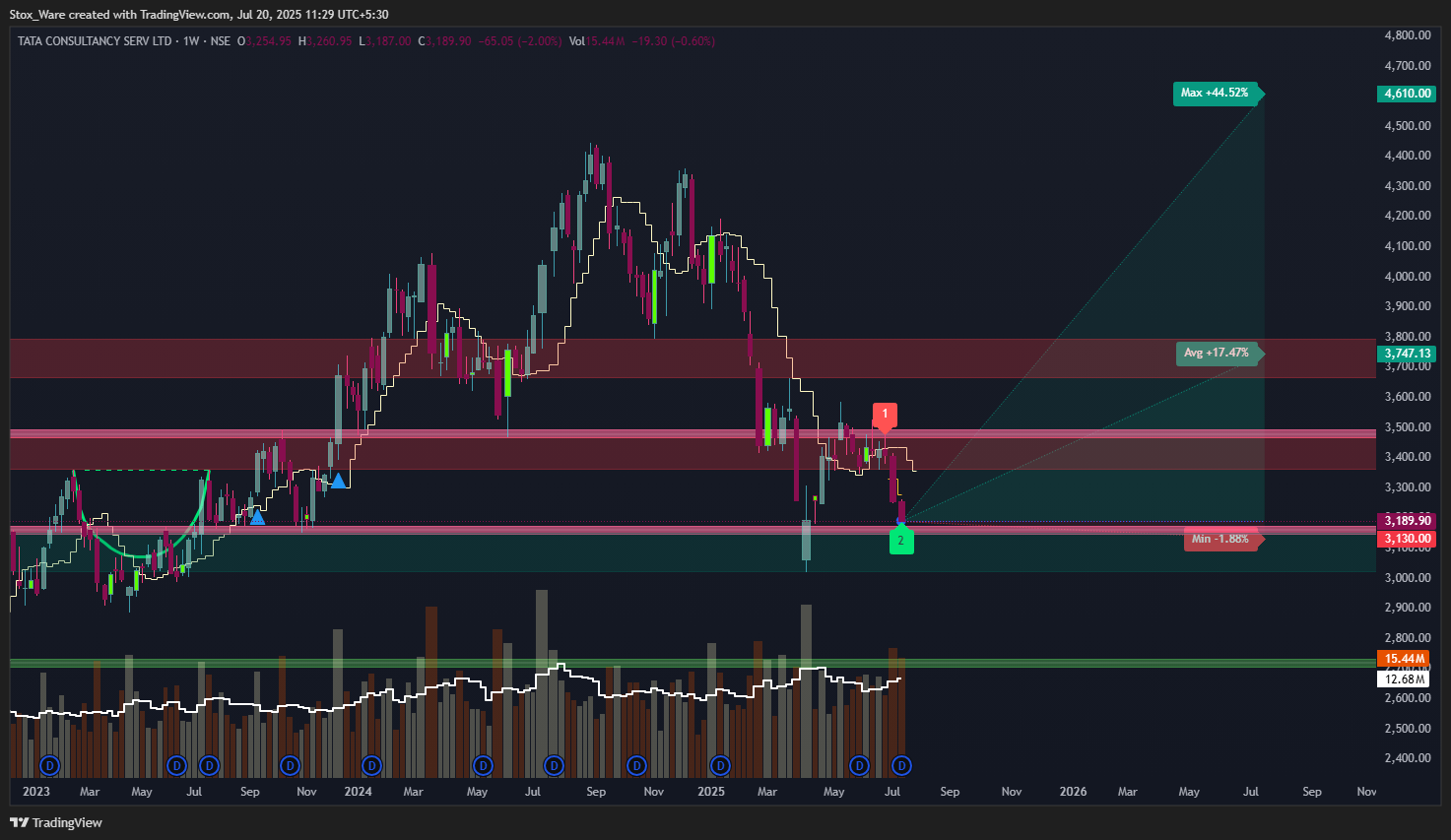Click the NSE exchange label in the legend
Viewport: 1451px width, 840px height.
[x=221, y=41]
